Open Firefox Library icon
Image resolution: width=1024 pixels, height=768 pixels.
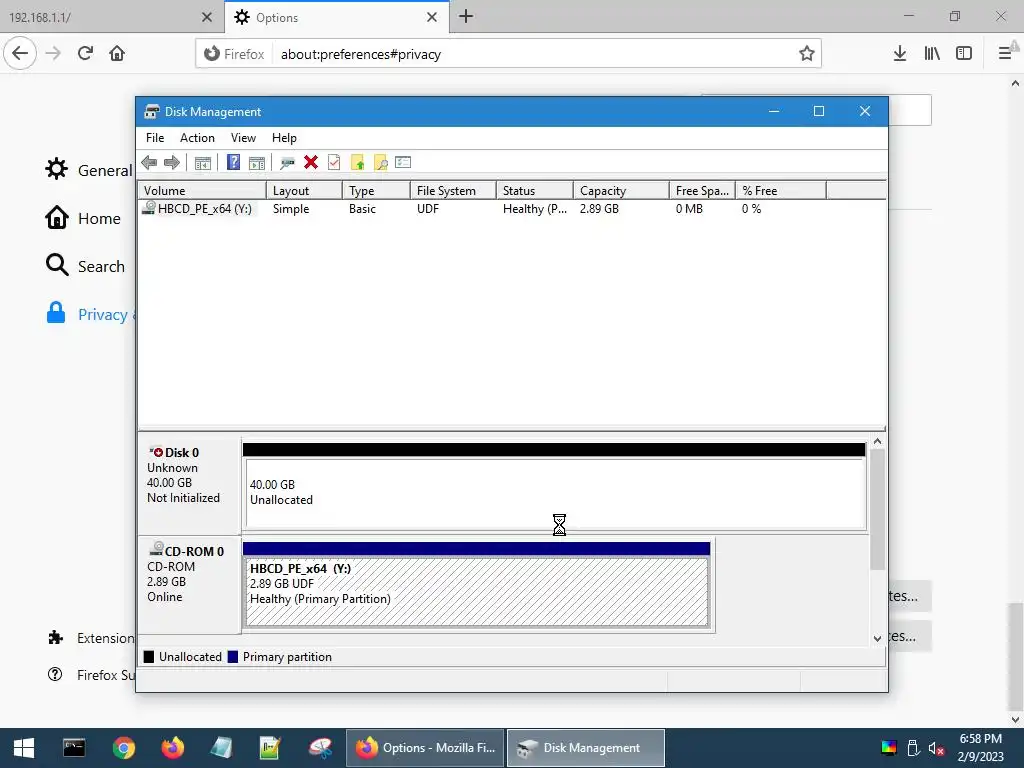tap(932, 54)
